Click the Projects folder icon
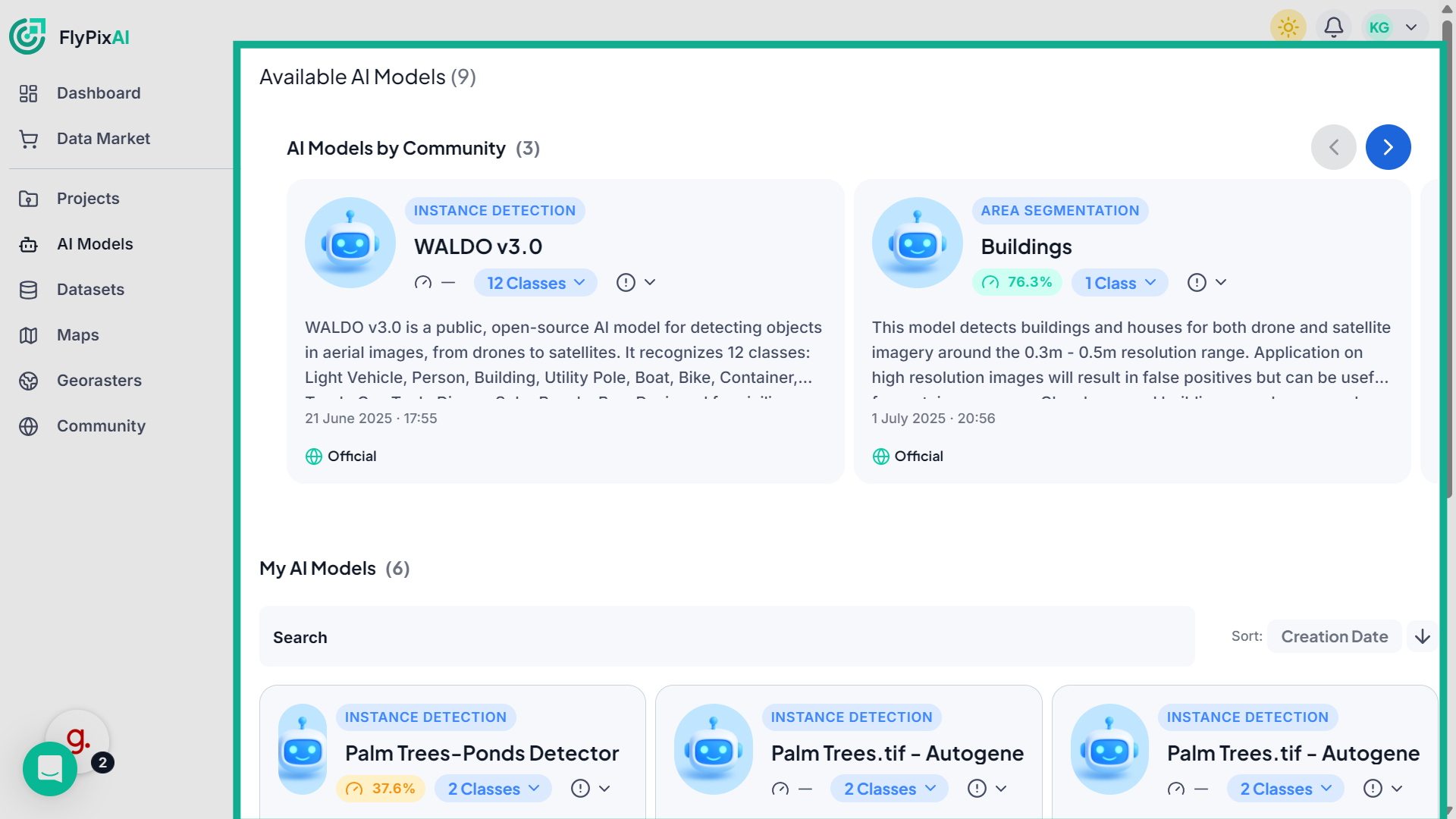The width and height of the screenshot is (1456, 819). click(28, 199)
